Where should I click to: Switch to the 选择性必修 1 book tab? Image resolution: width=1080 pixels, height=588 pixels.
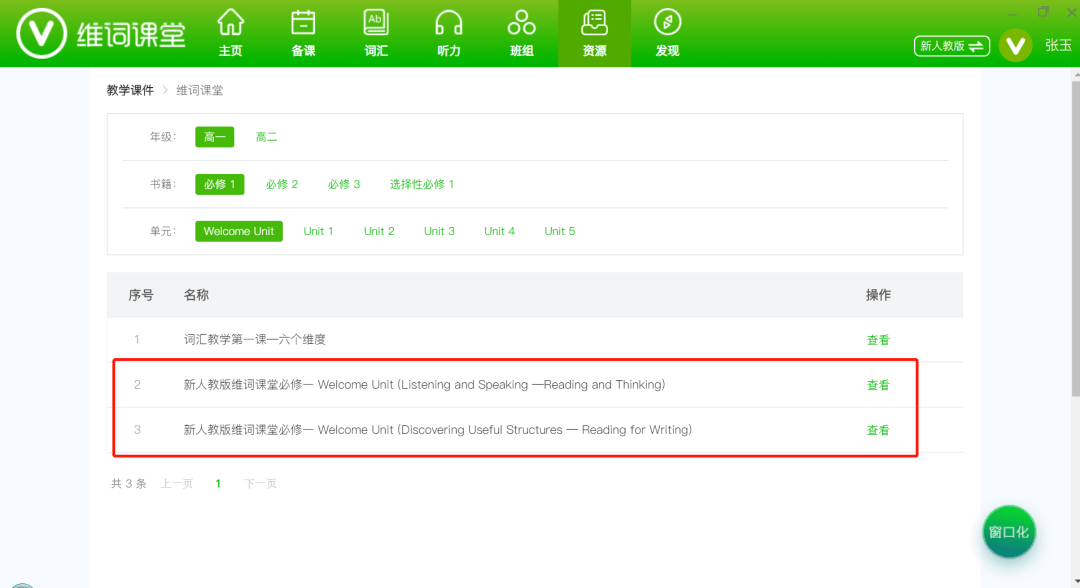[422, 184]
